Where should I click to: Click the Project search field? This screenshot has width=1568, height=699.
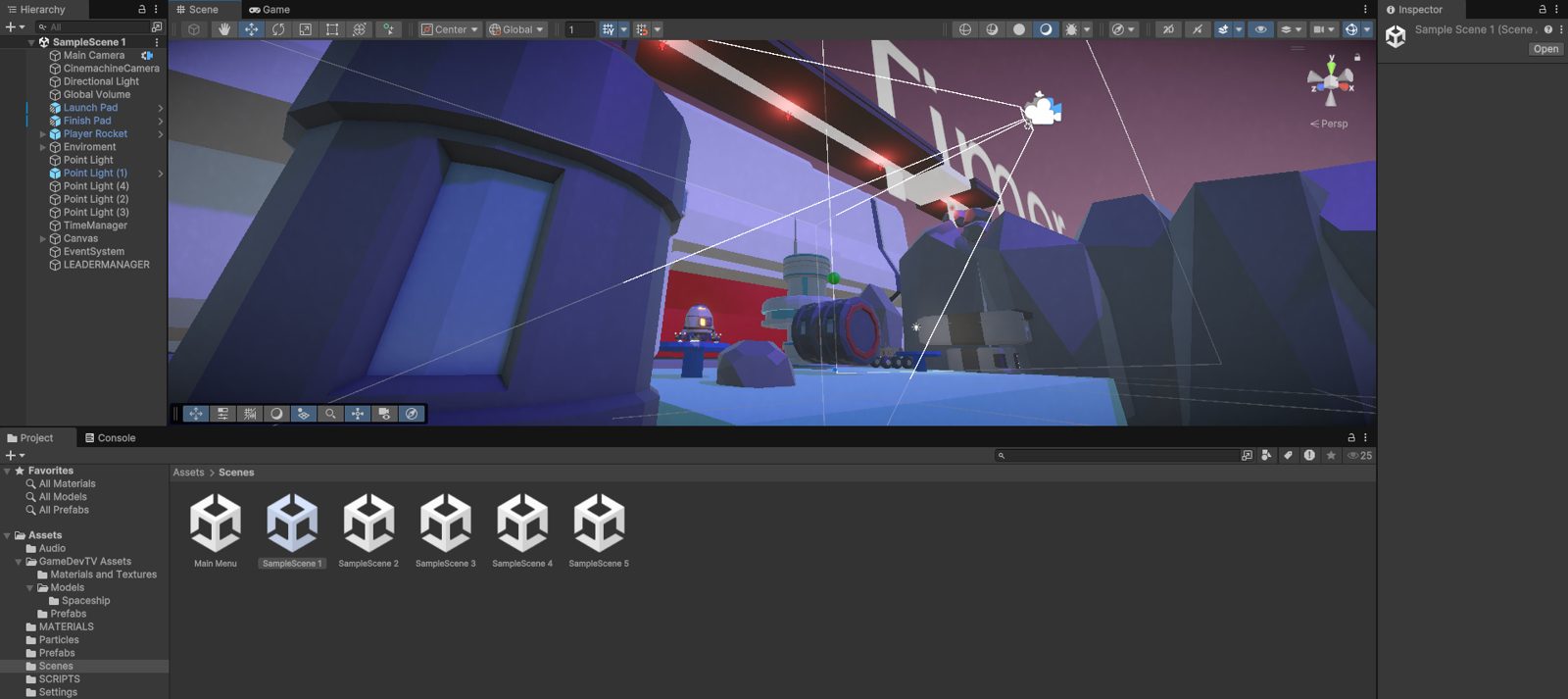pos(1124,455)
